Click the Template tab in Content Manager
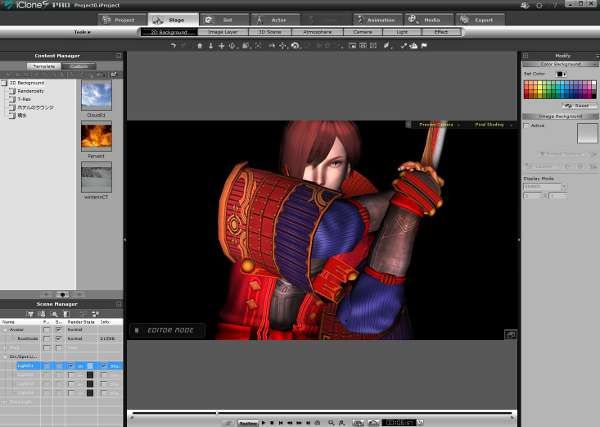 44,67
